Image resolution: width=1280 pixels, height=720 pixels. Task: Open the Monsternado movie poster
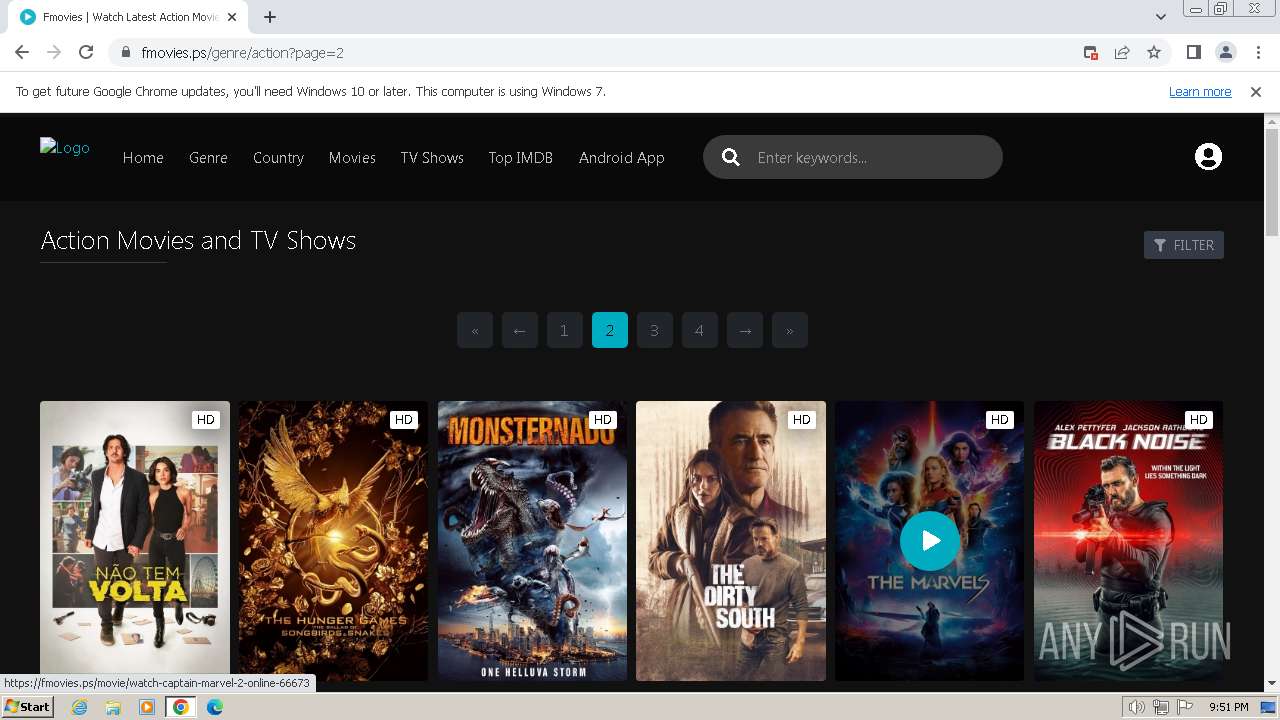pos(532,541)
